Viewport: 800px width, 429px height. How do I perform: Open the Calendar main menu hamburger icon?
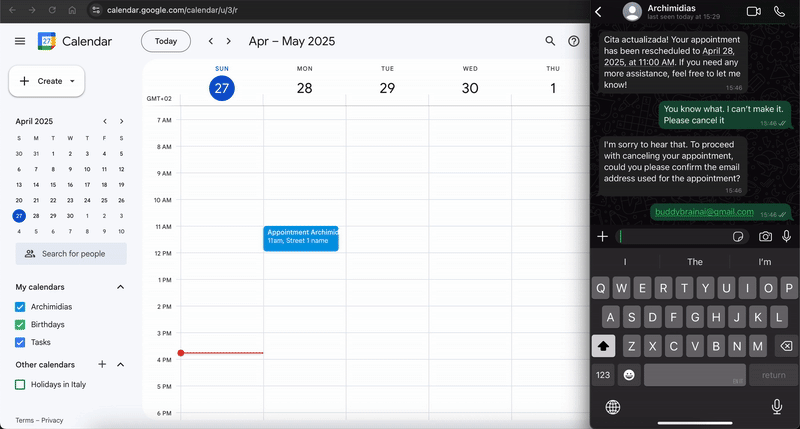[x=20, y=41]
